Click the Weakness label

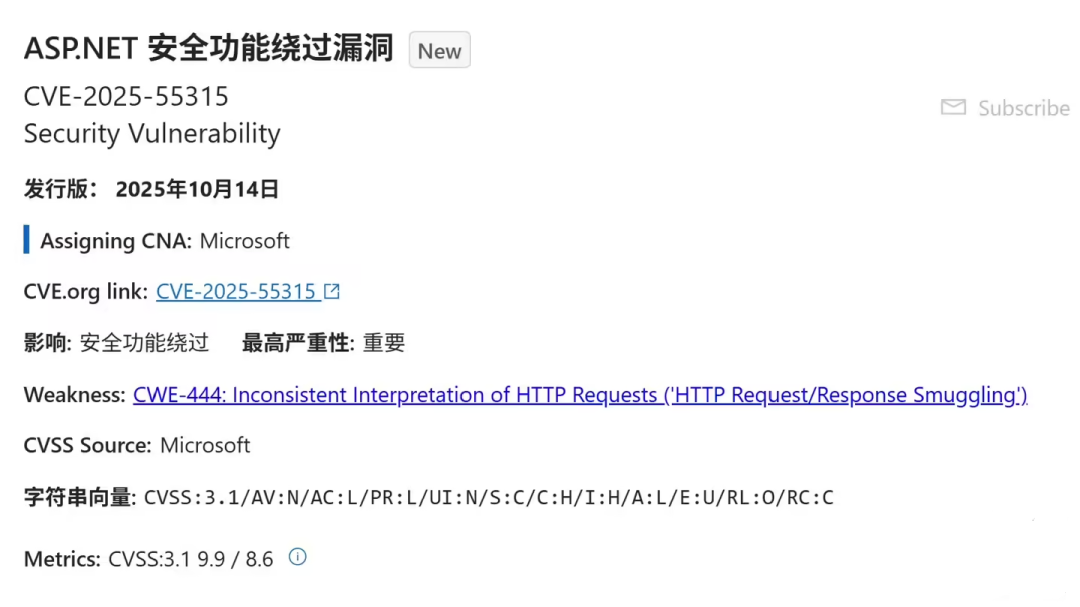click(x=74, y=395)
